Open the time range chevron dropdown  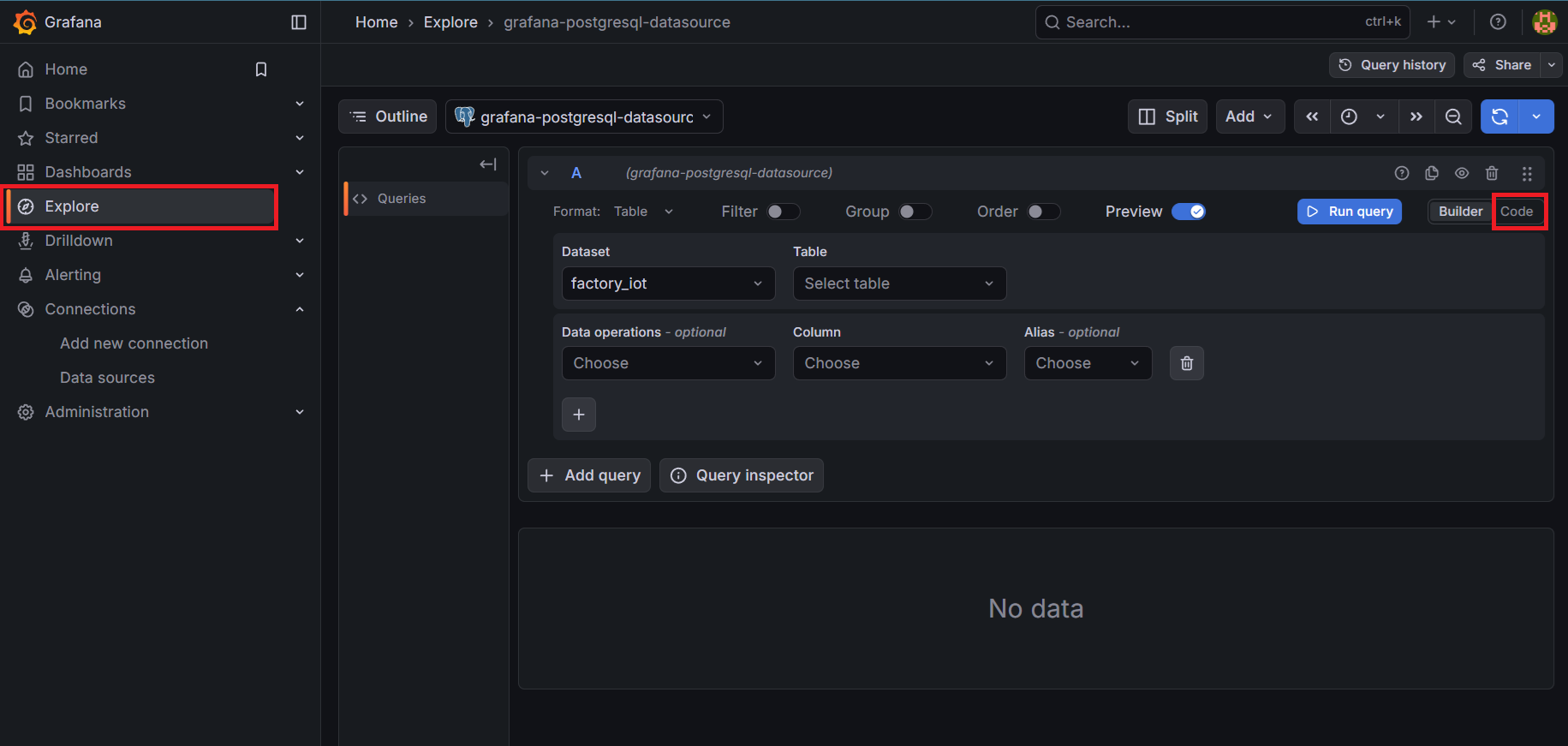[1380, 116]
